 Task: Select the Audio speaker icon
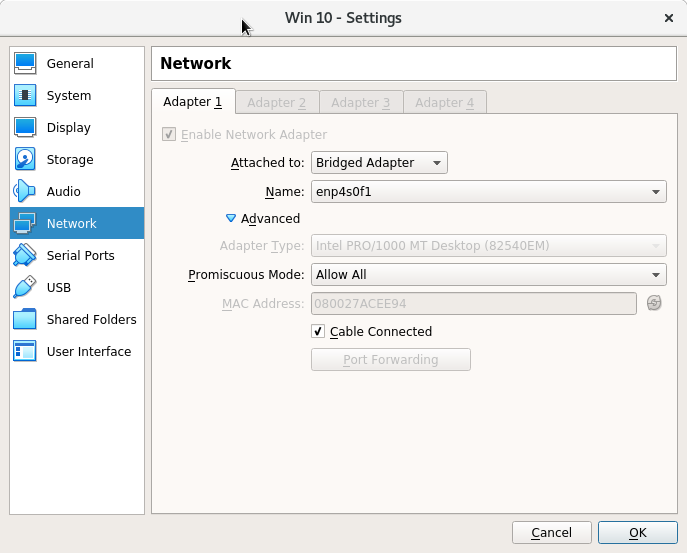point(25,191)
